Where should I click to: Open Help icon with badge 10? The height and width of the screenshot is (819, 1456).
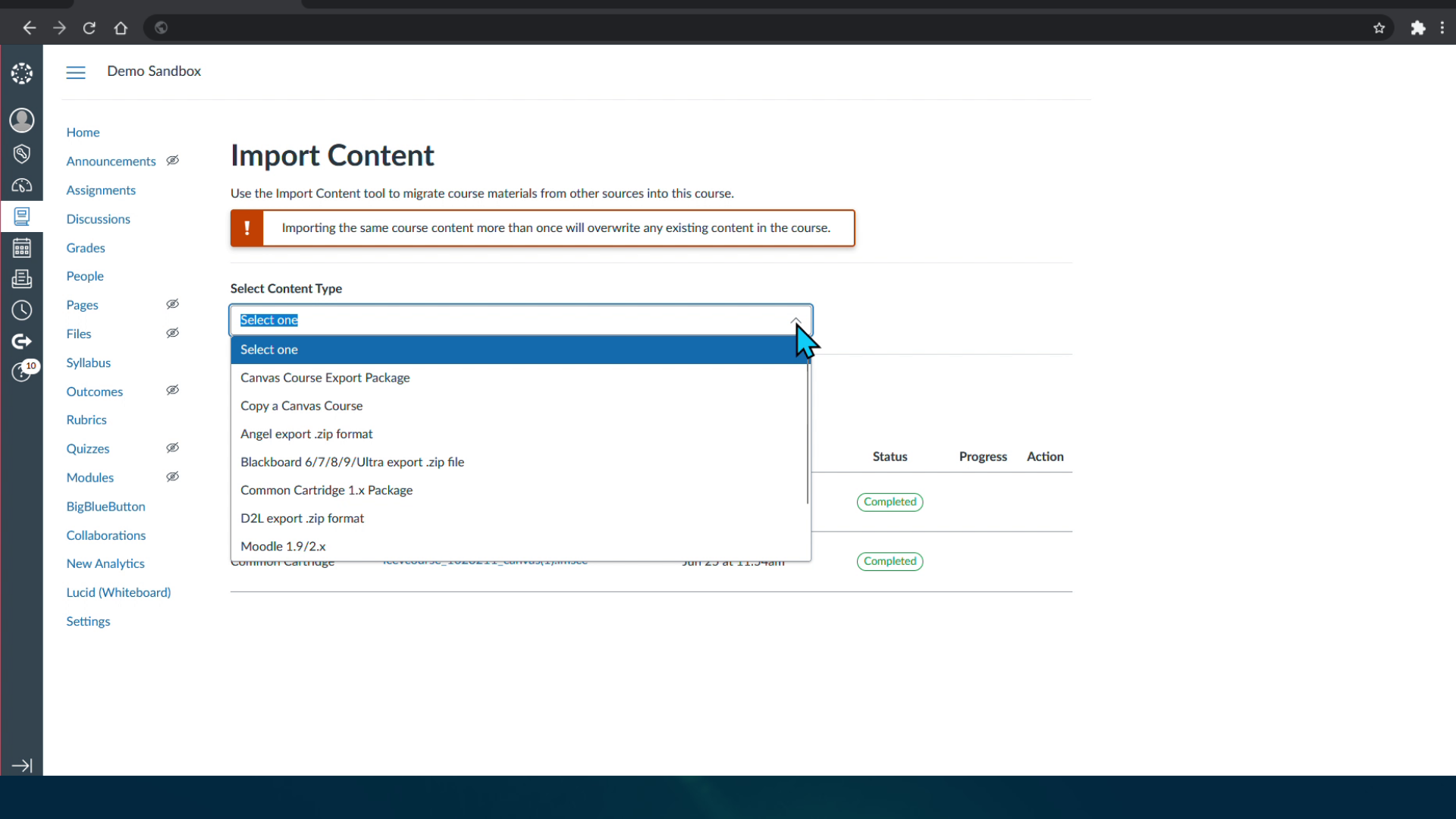[24, 371]
